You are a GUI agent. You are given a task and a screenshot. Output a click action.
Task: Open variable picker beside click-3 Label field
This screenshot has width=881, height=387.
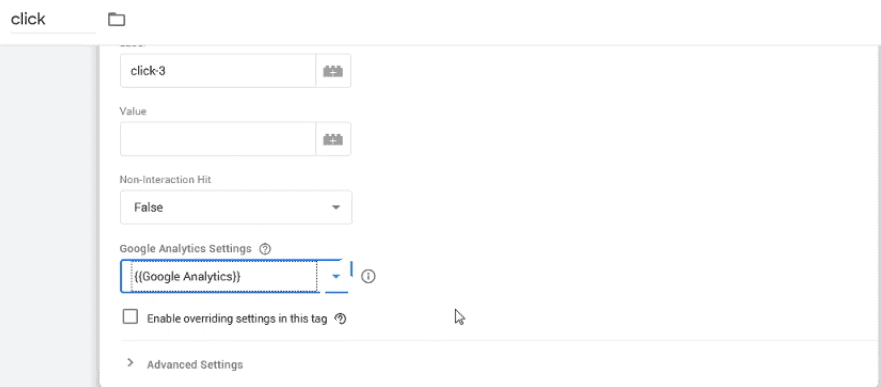coord(333,71)
